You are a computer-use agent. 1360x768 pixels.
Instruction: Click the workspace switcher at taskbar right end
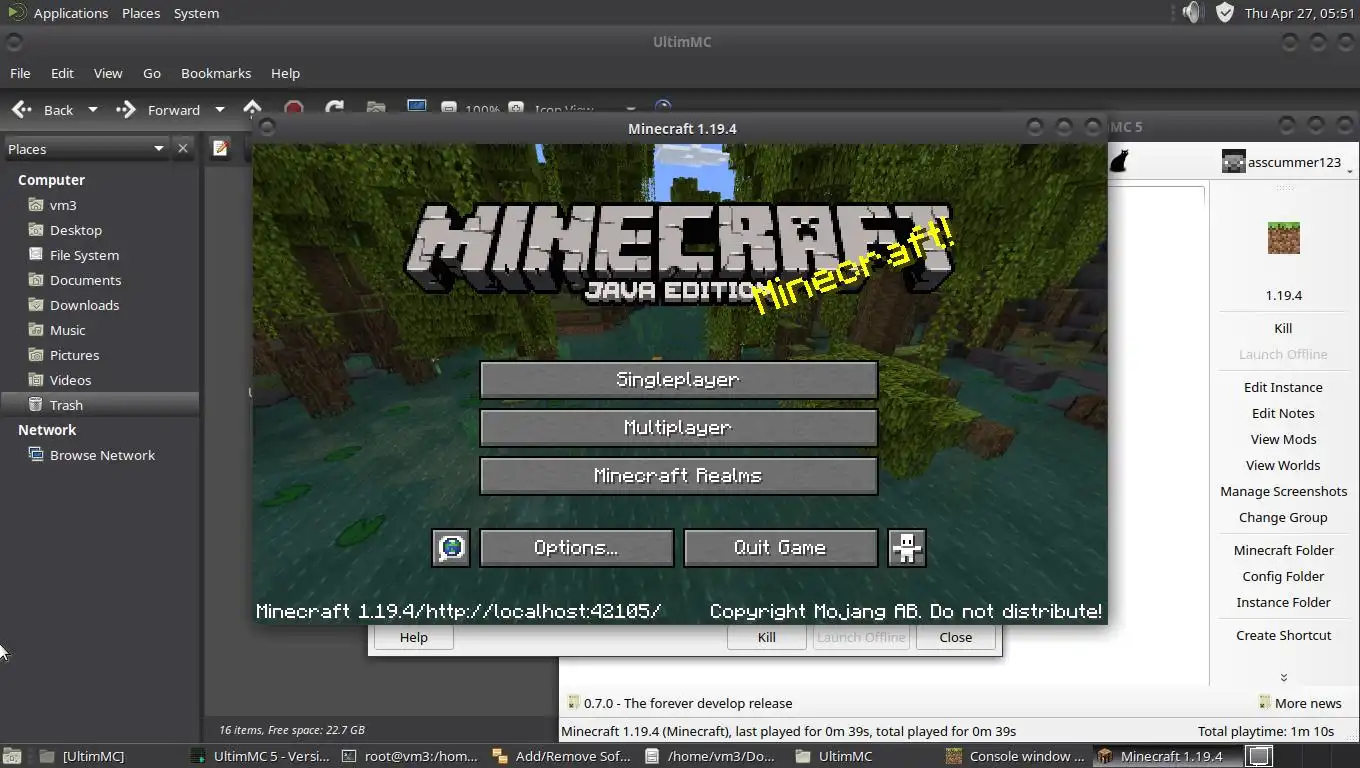1260,756
